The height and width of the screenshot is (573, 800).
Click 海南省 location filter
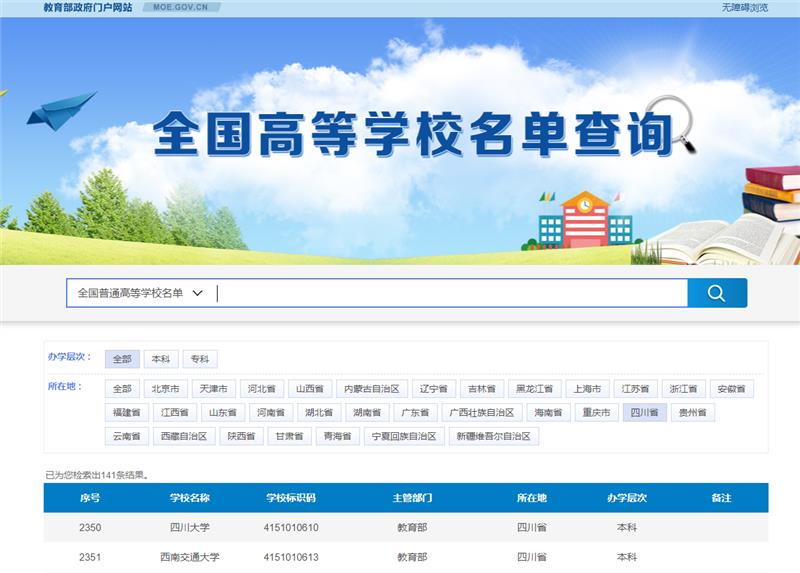(x=548, y=412)
